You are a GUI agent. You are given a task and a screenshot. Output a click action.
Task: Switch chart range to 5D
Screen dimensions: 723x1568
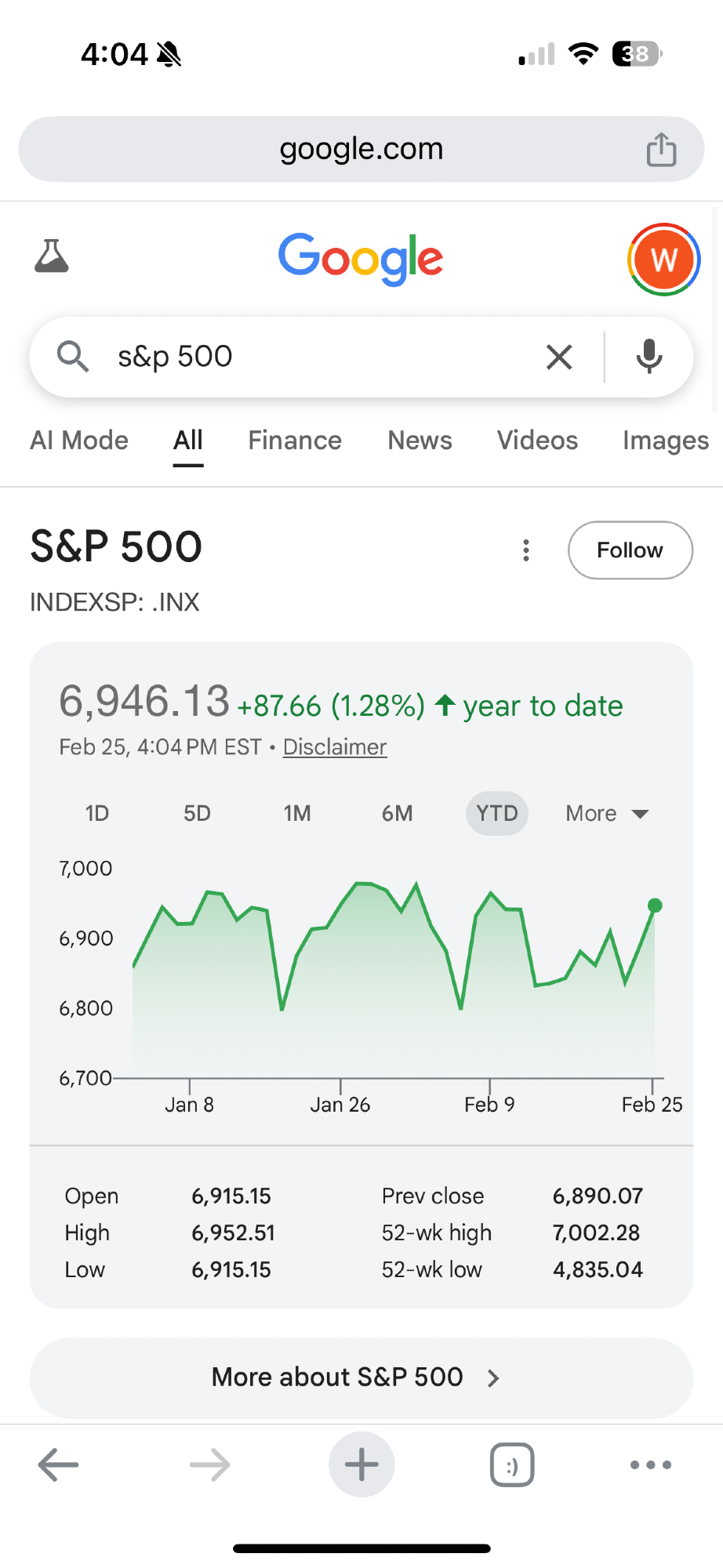197,813
